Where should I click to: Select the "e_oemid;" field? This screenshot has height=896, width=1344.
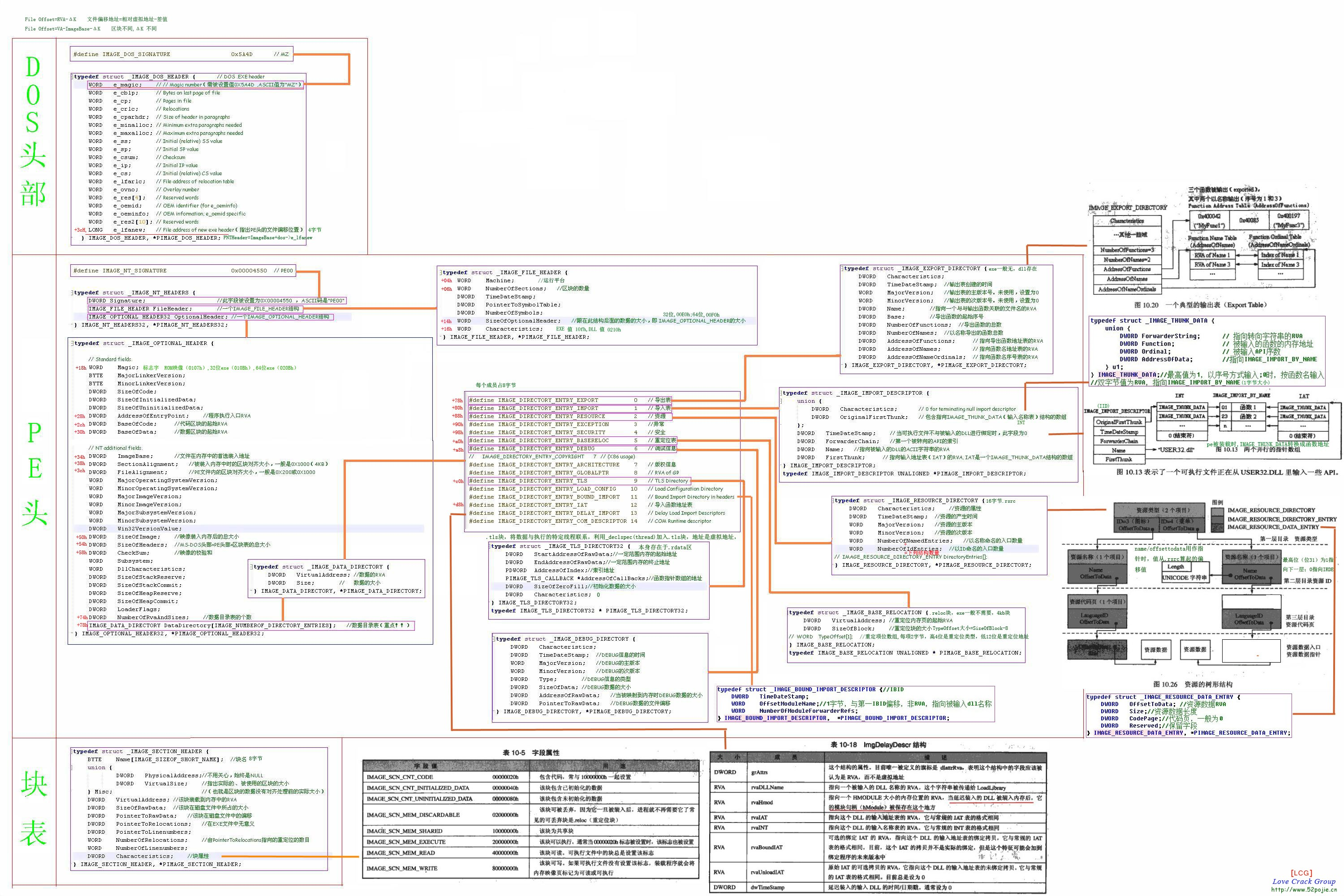[x=127, y=206]
